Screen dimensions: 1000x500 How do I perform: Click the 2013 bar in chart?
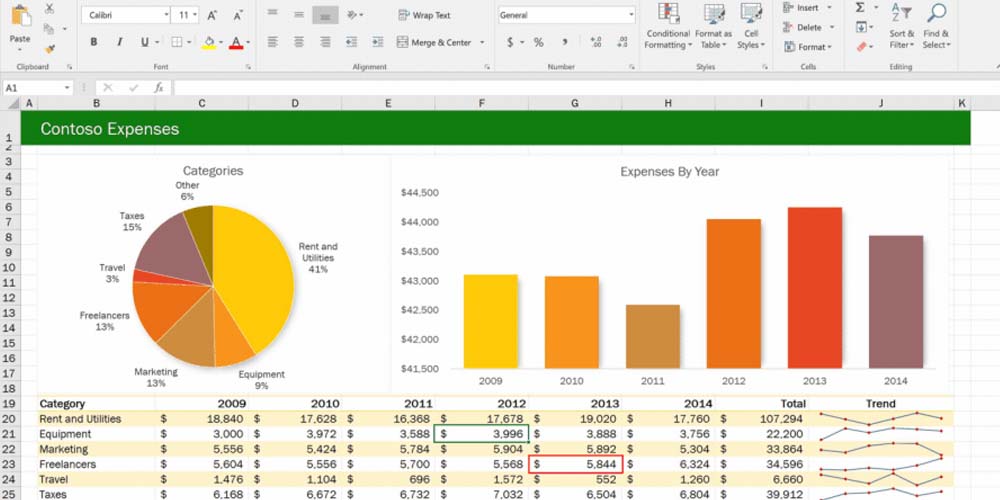814,288
